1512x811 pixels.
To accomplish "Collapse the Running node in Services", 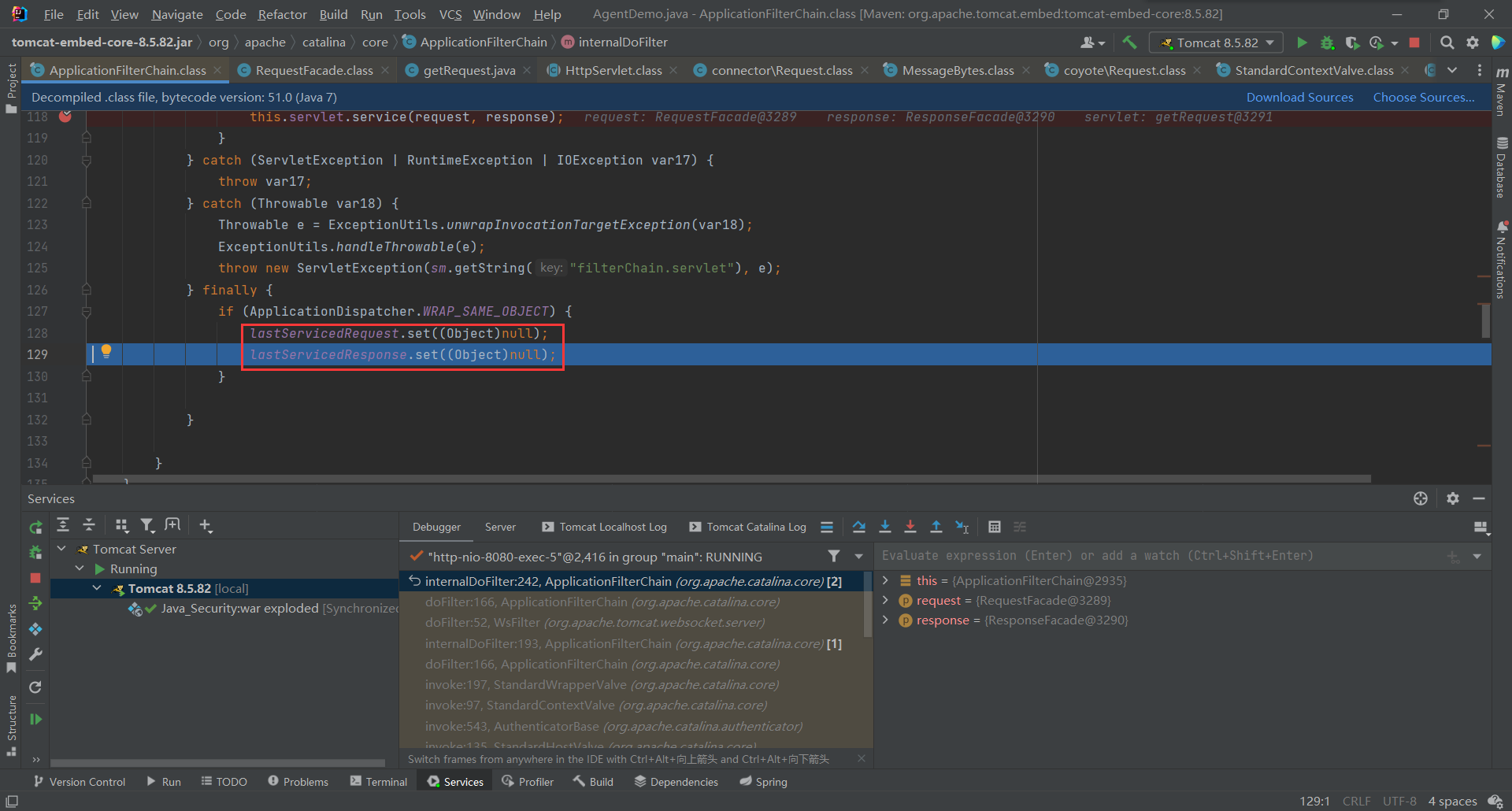I will pos(80,568).
